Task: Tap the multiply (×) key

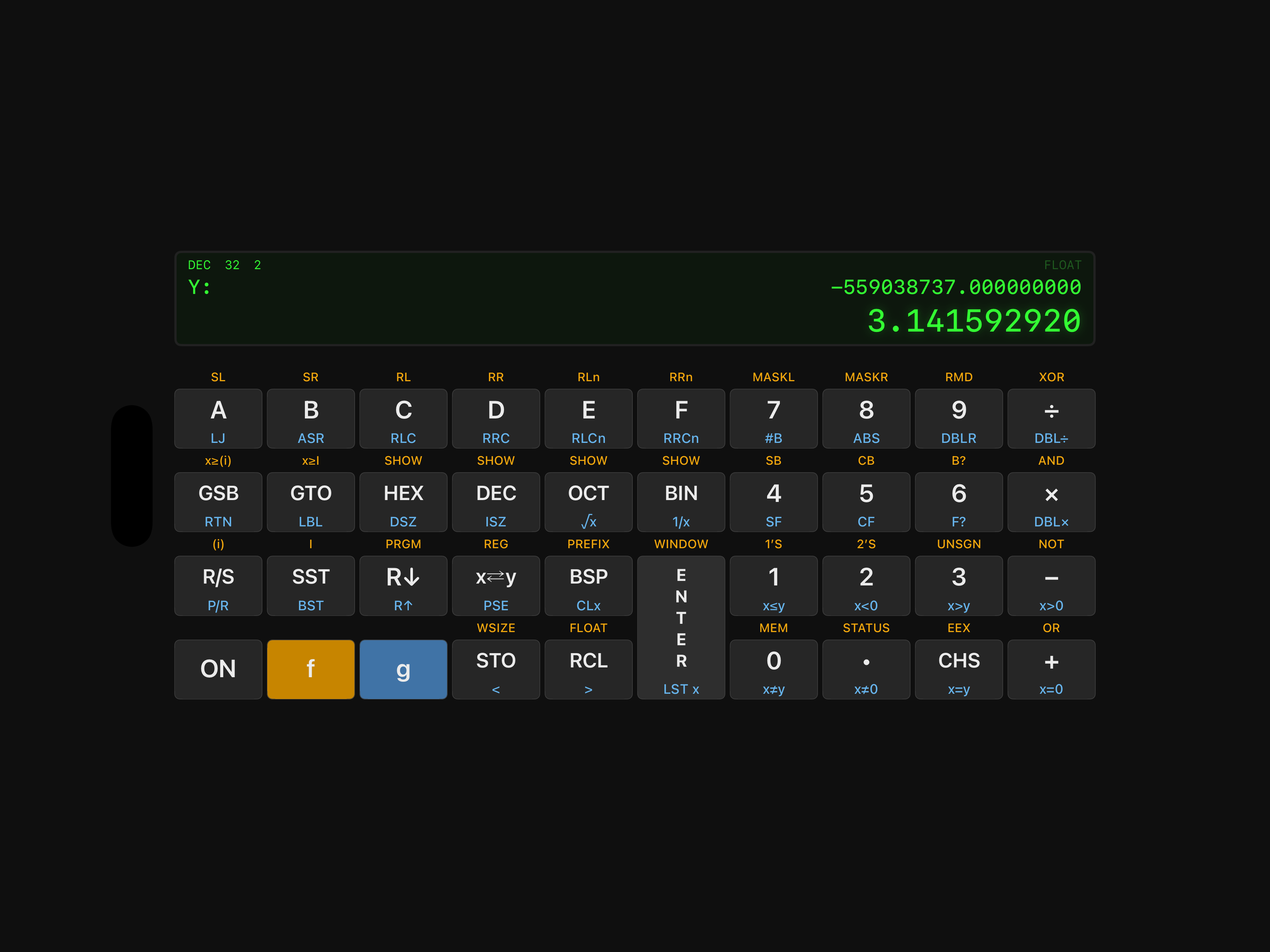Action: coord(1051,502)
